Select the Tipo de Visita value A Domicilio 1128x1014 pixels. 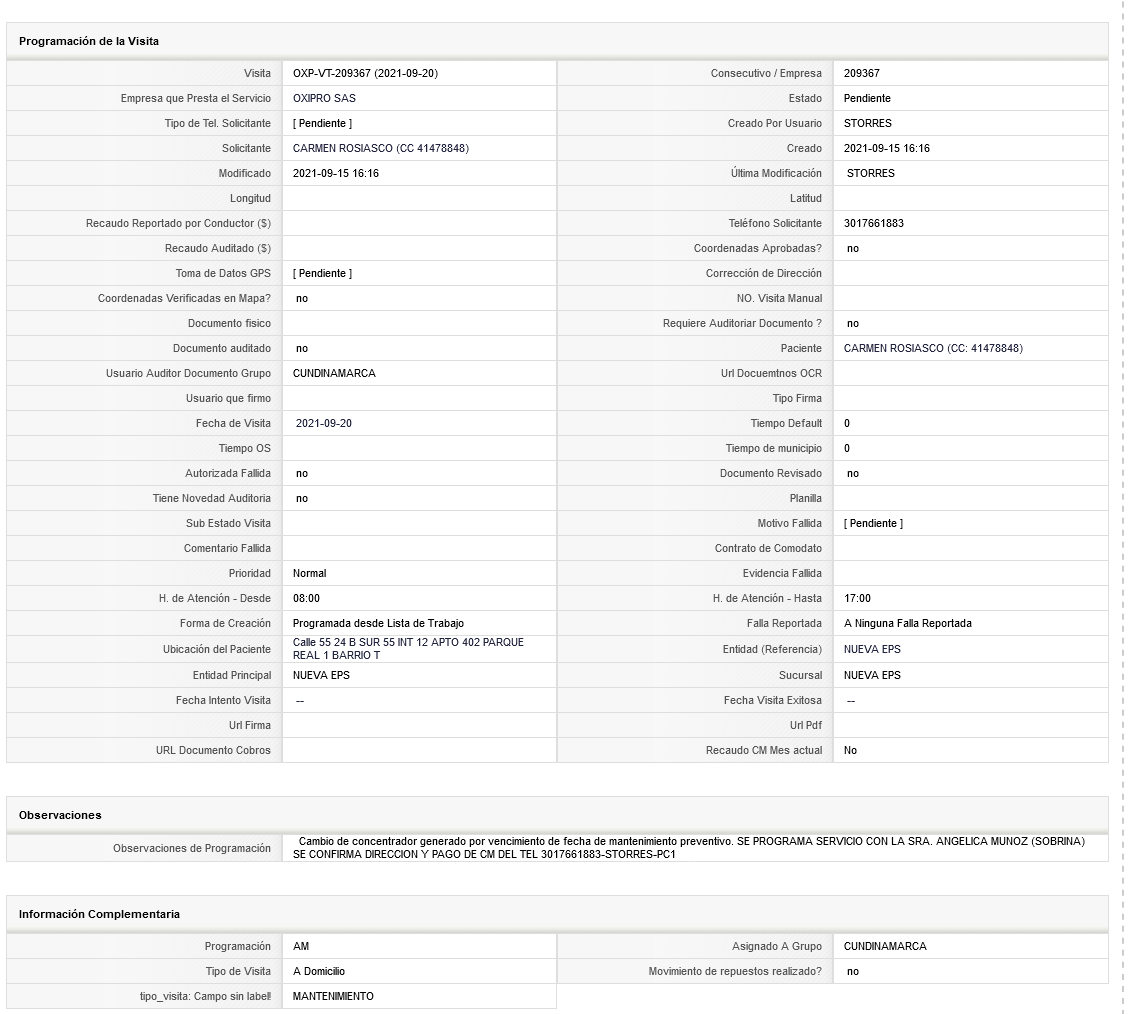click(319, 972)
